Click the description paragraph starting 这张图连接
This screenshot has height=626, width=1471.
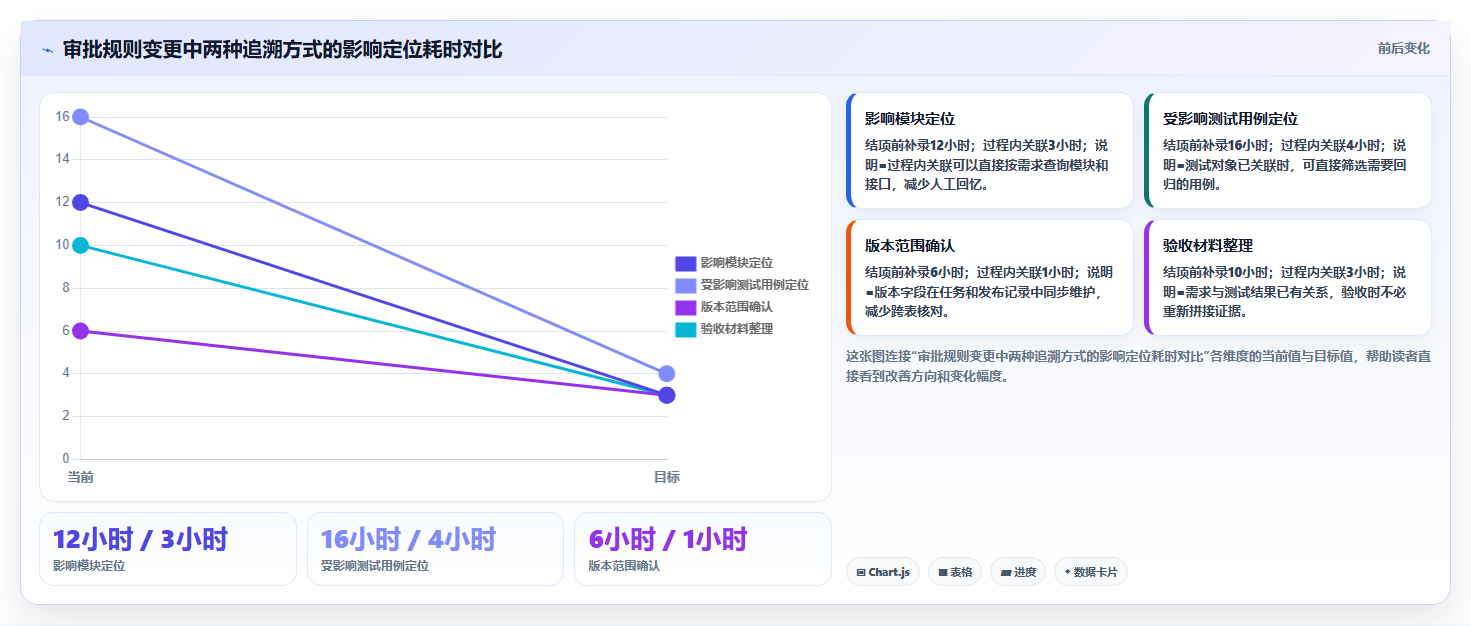click(1138, 366)
